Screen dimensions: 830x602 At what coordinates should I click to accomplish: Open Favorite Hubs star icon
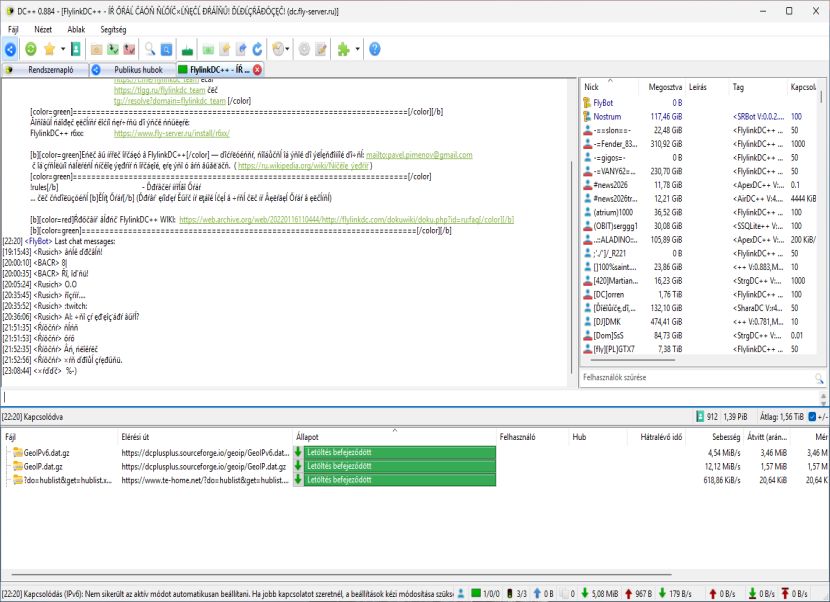click(x=49, y=49)
